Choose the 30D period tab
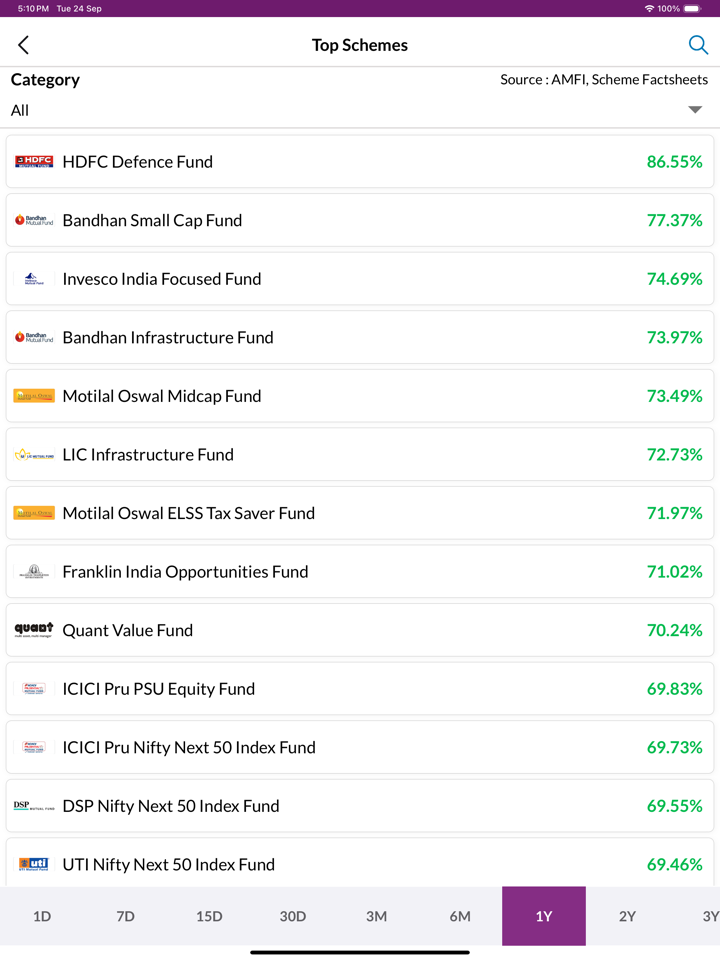The width and height of the screenshot is (720, 960). click(293, 916)
